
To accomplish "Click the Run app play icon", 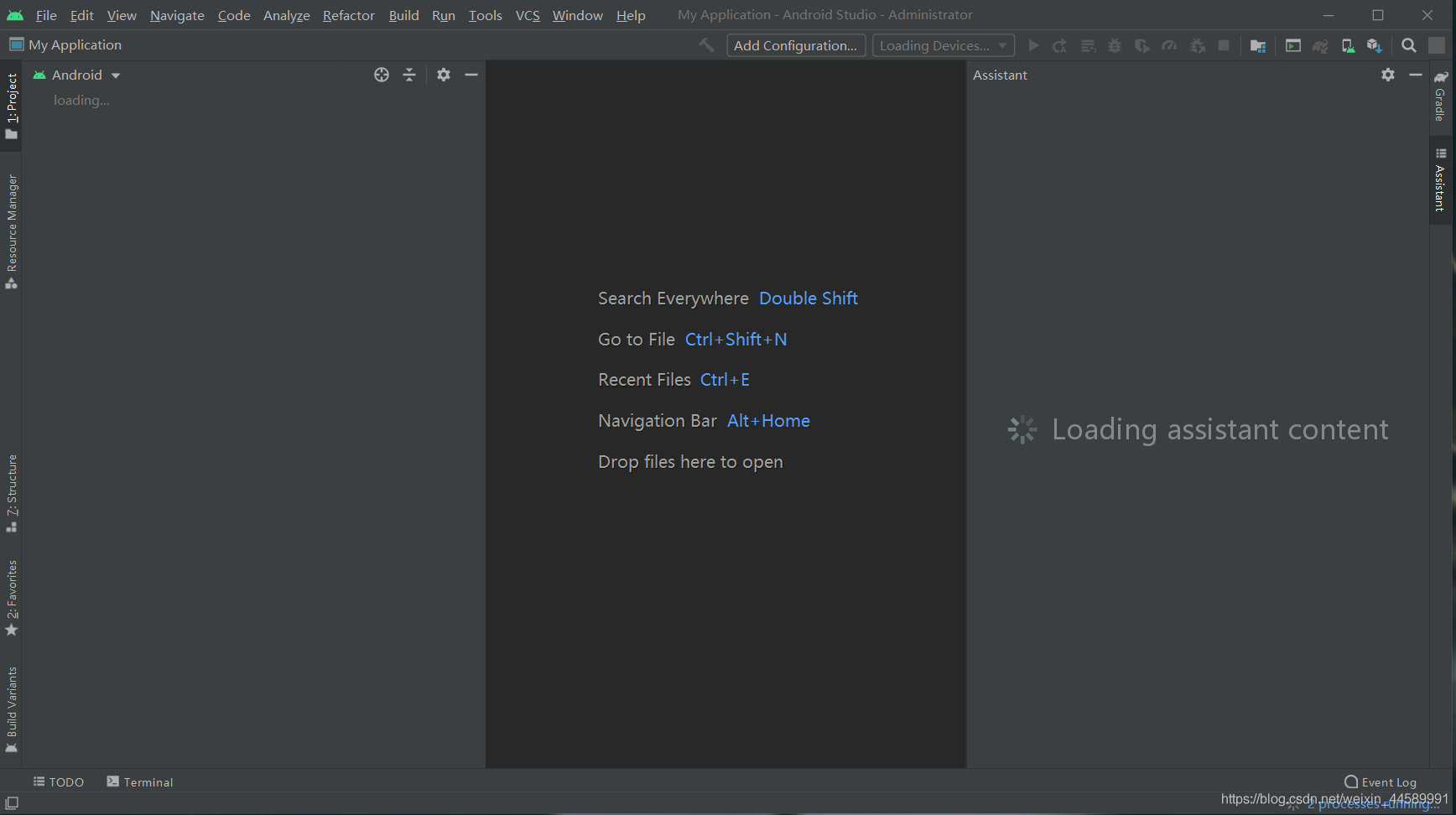I will click(1033, 45).
